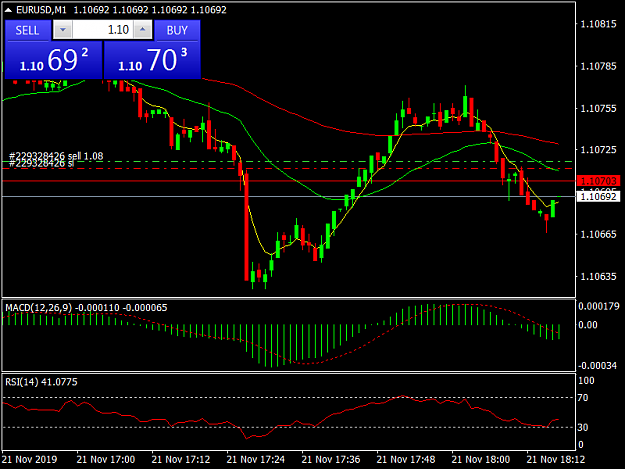
Task: Click the RSI scale value 100
Action: (586, 381)
